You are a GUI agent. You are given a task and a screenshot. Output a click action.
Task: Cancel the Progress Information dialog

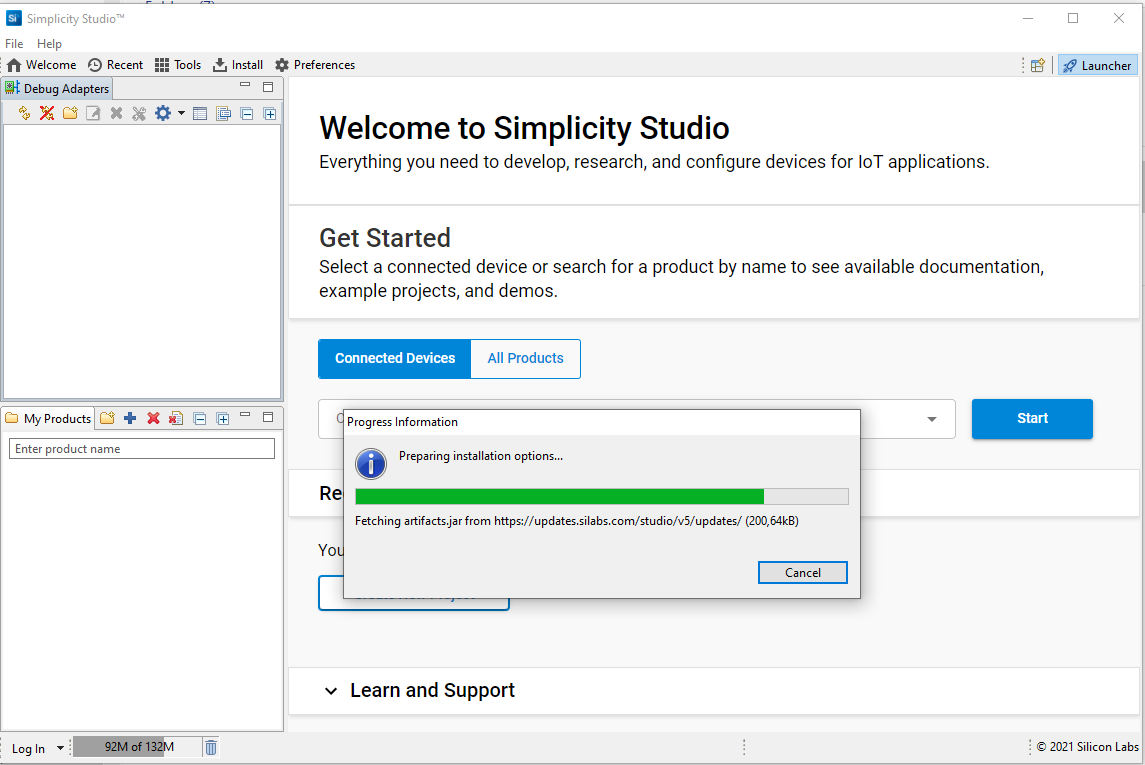(802, 573)
